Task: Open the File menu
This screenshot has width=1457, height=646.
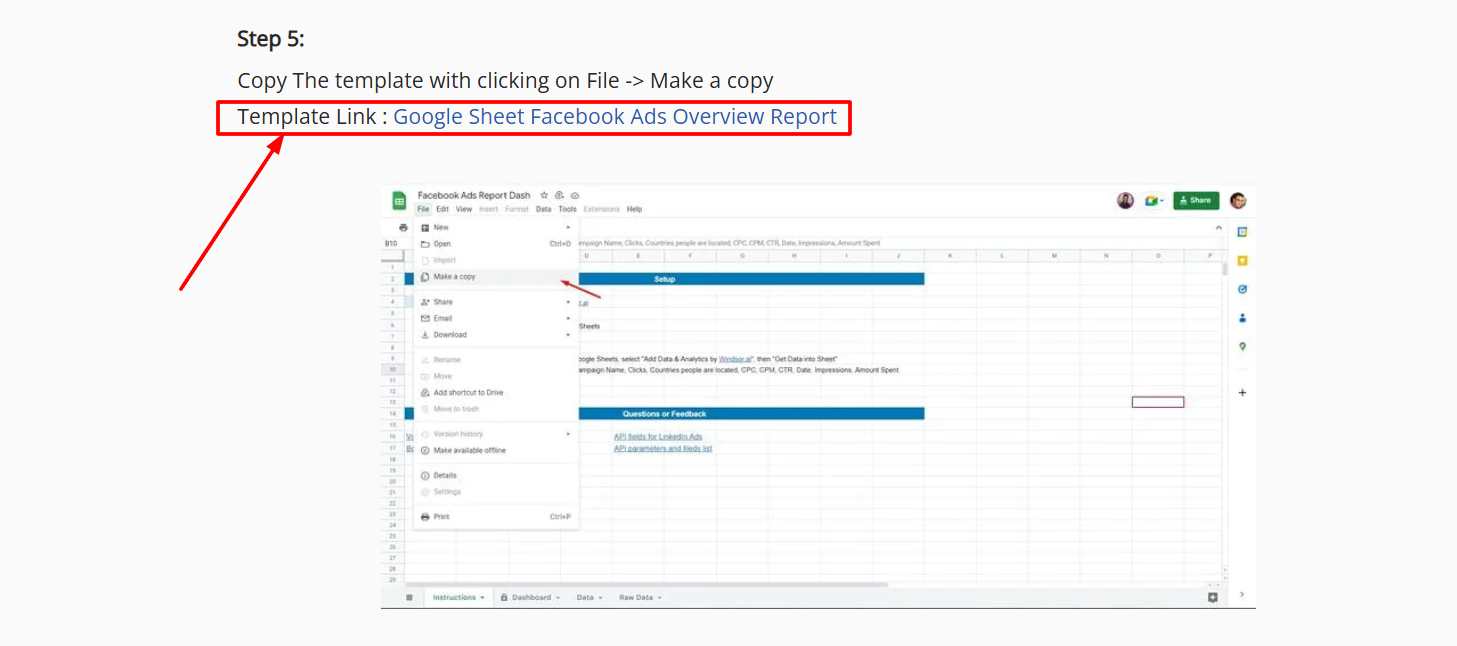Action: [423, 209]
